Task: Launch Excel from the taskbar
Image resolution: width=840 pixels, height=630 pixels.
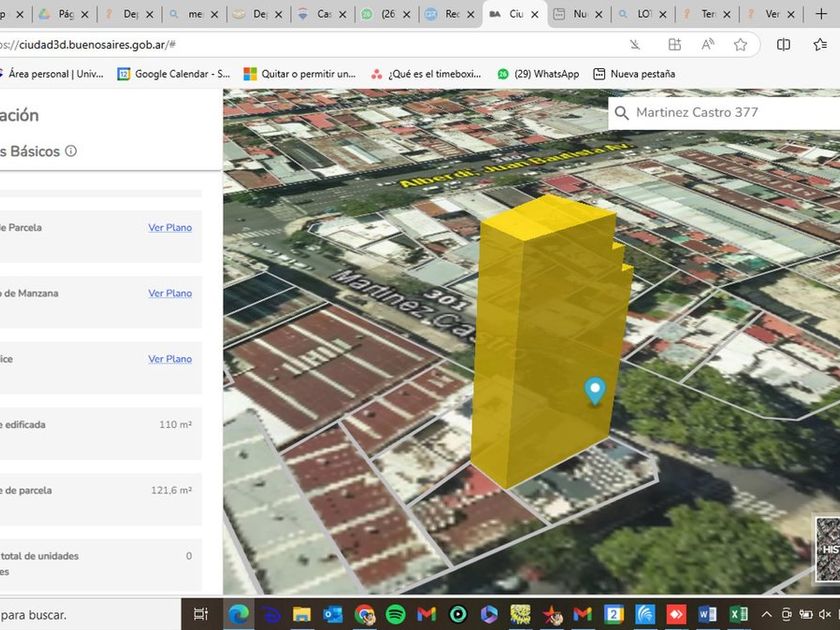Action: (x=739, y=614)
